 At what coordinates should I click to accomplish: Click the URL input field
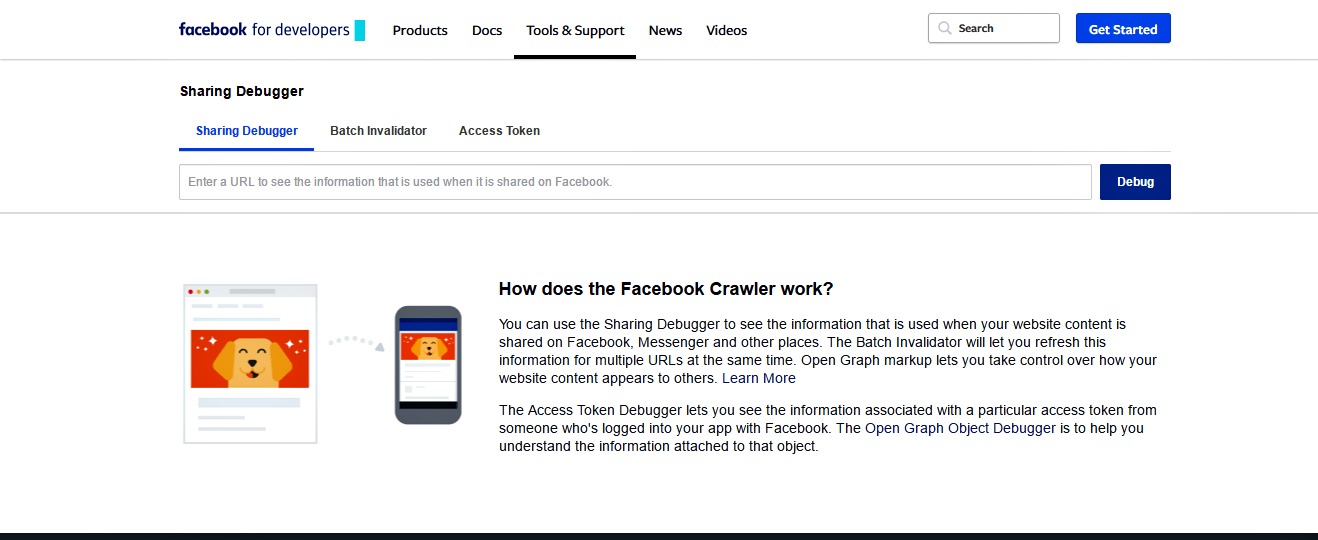pos(635,182)
